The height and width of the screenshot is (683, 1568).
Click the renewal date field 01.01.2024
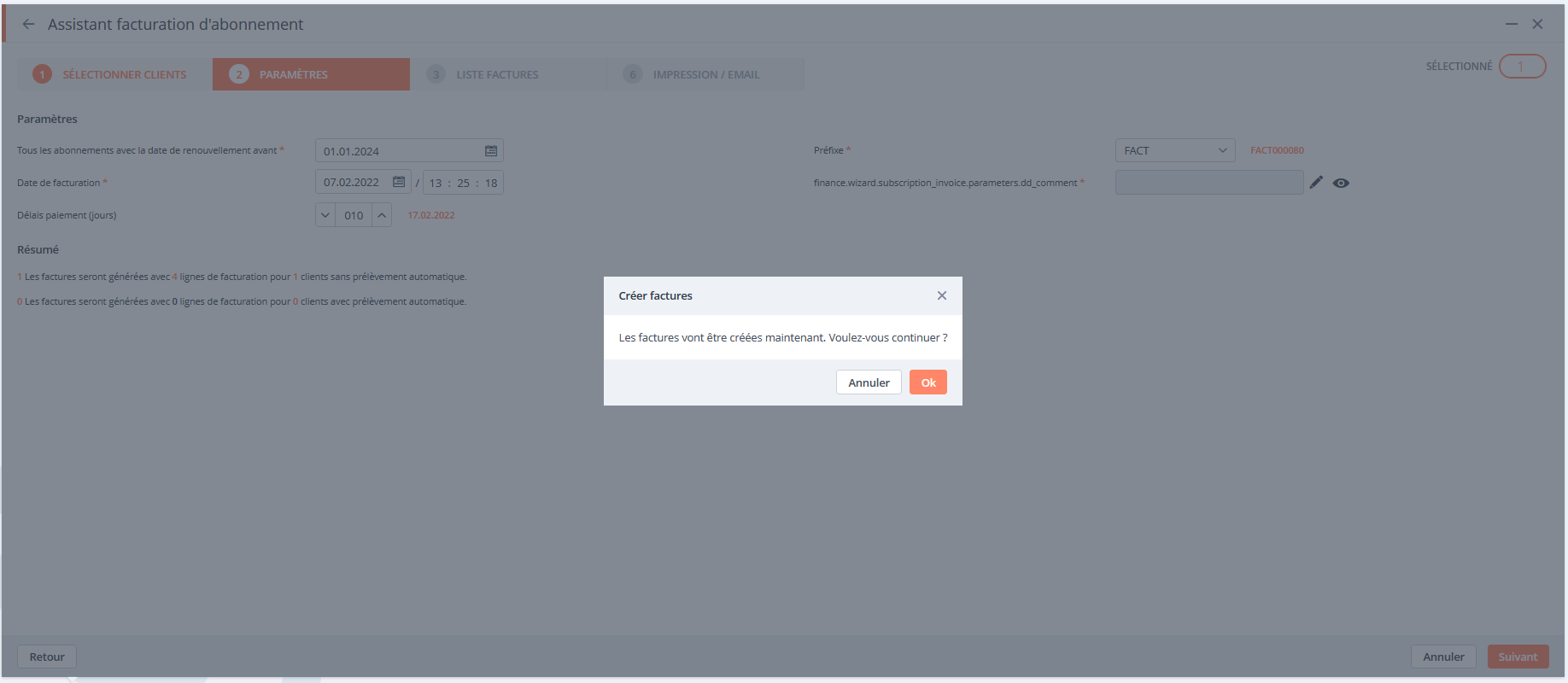[409, 151]
